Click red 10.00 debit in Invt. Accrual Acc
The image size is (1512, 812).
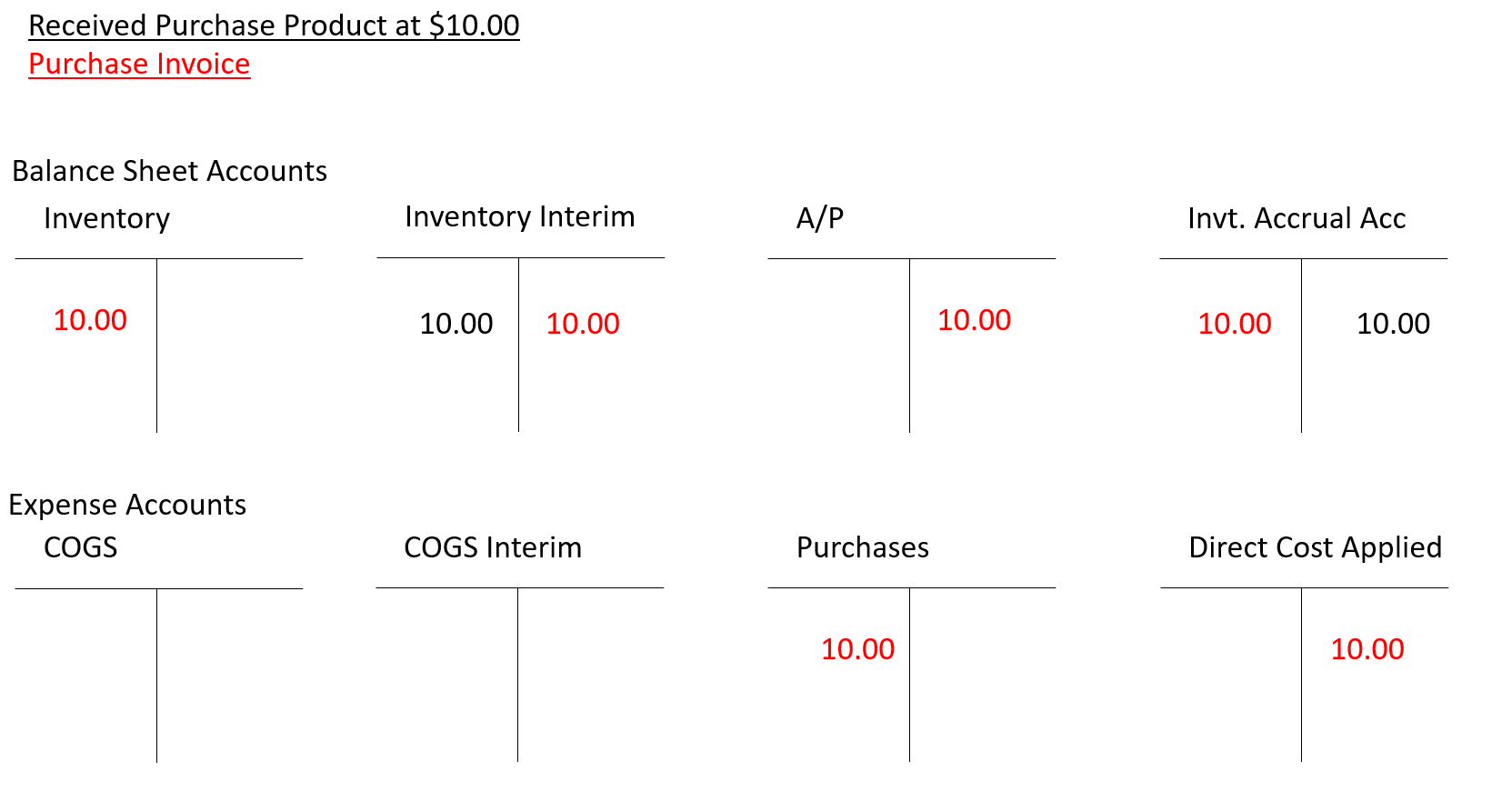pyautogui.click(x=1234, y=324)
